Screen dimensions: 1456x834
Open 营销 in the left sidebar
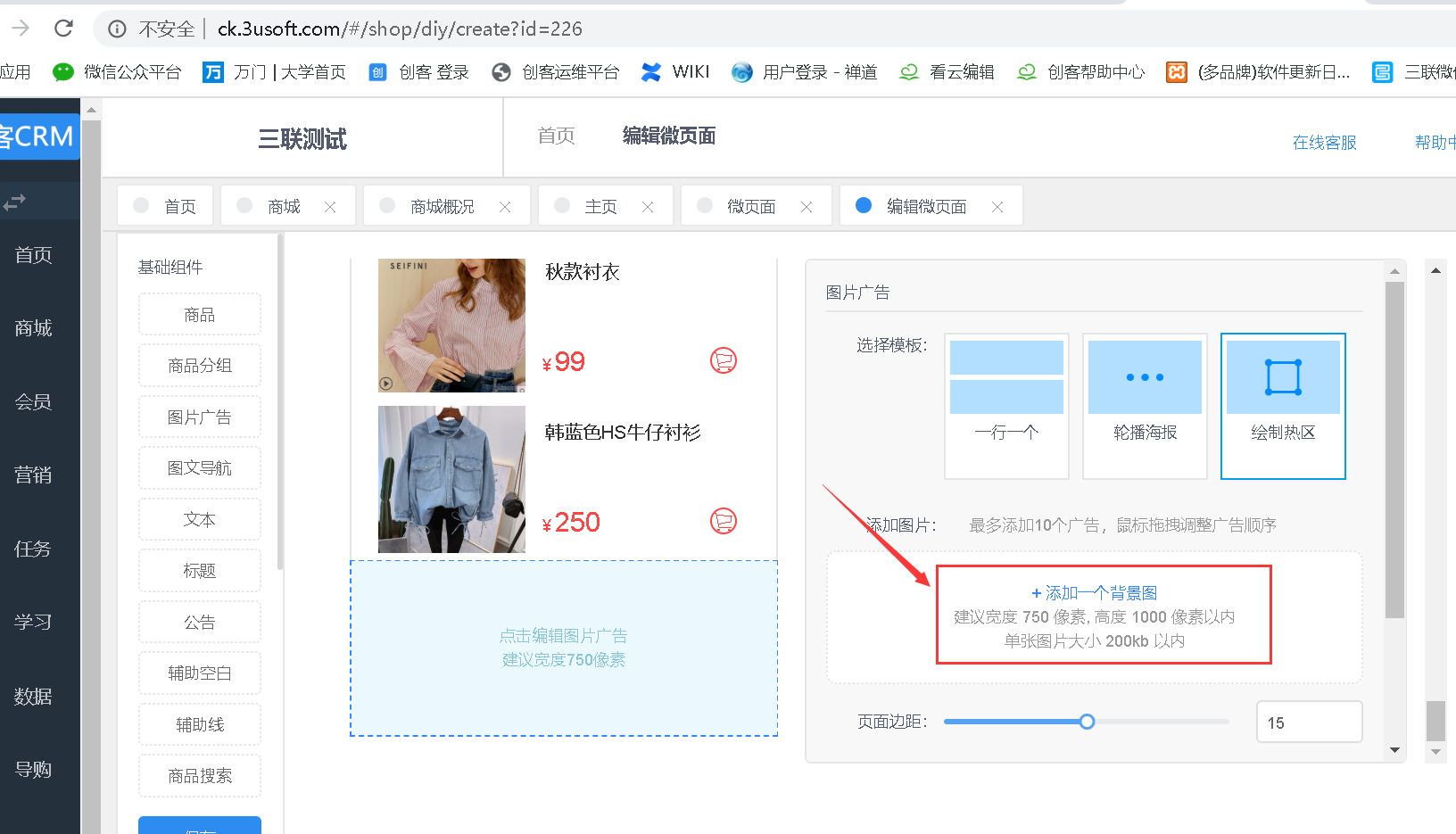pos(34,475)
